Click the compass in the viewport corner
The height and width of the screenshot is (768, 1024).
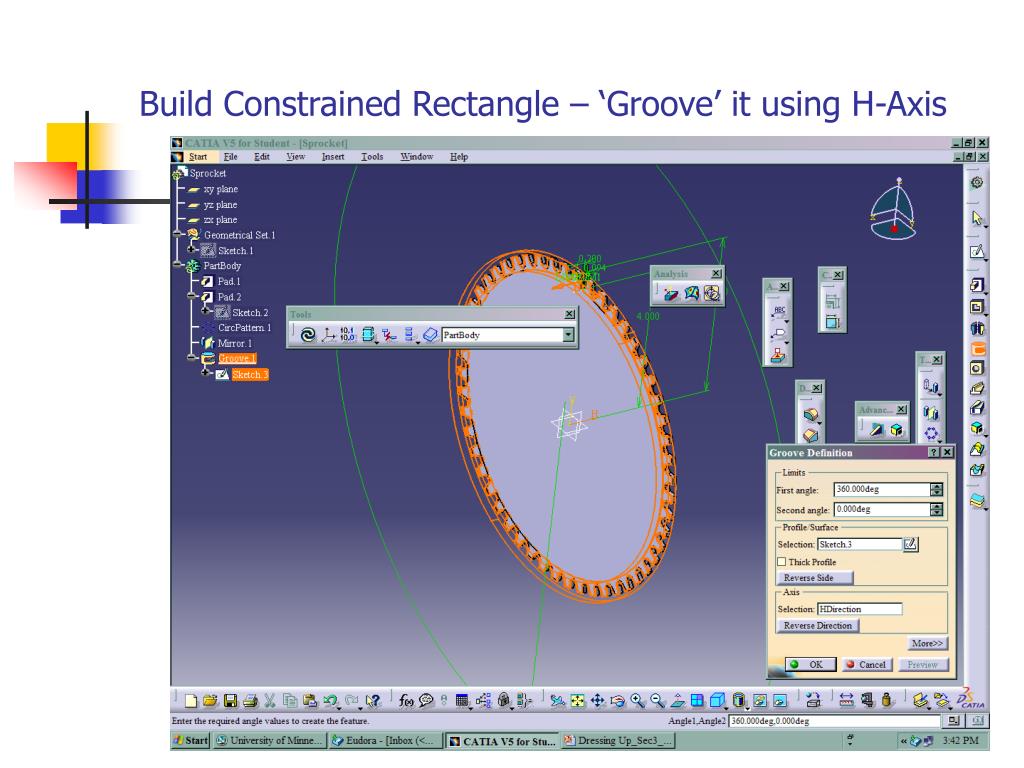click(x=895, y=211)
